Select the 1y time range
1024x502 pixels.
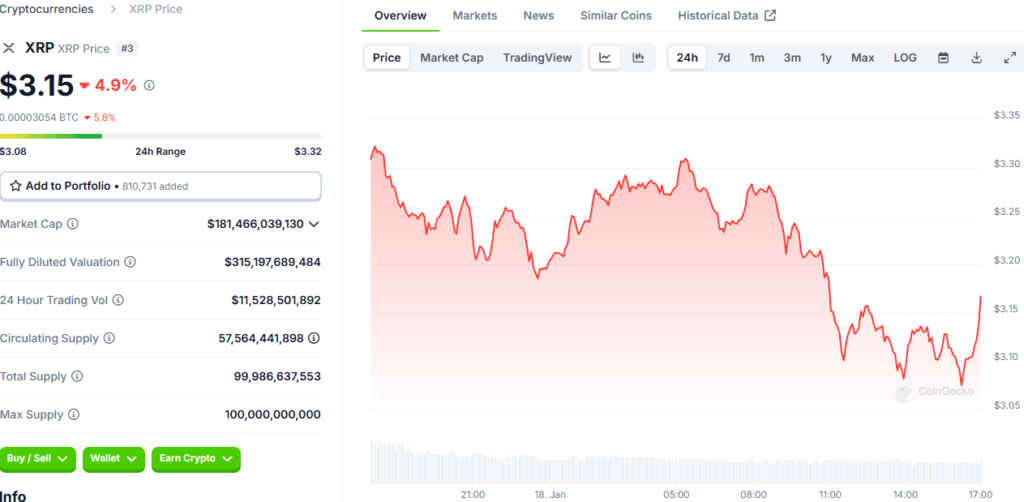[826, 57]
